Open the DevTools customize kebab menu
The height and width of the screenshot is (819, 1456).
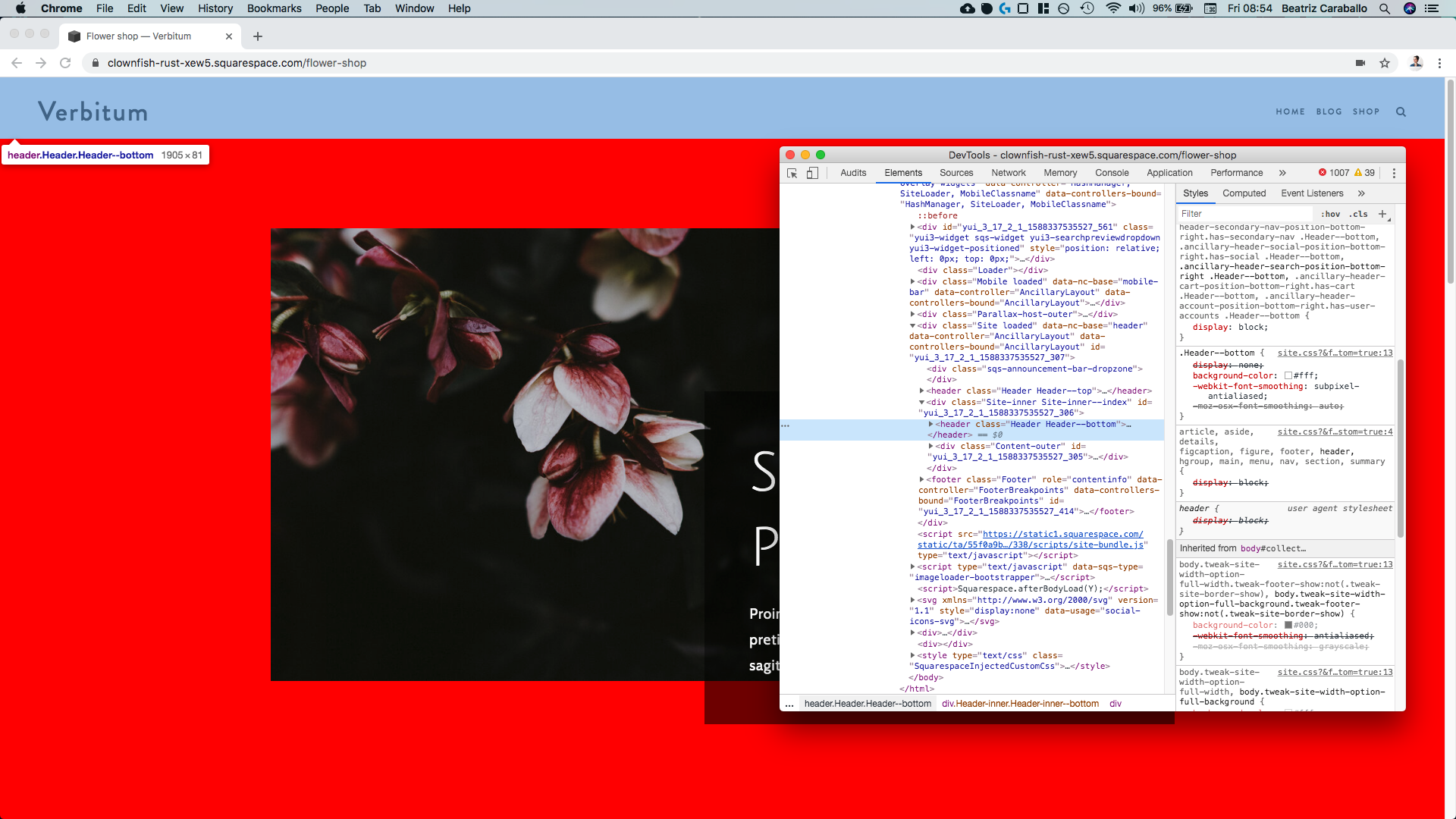tap(1394, 173)
